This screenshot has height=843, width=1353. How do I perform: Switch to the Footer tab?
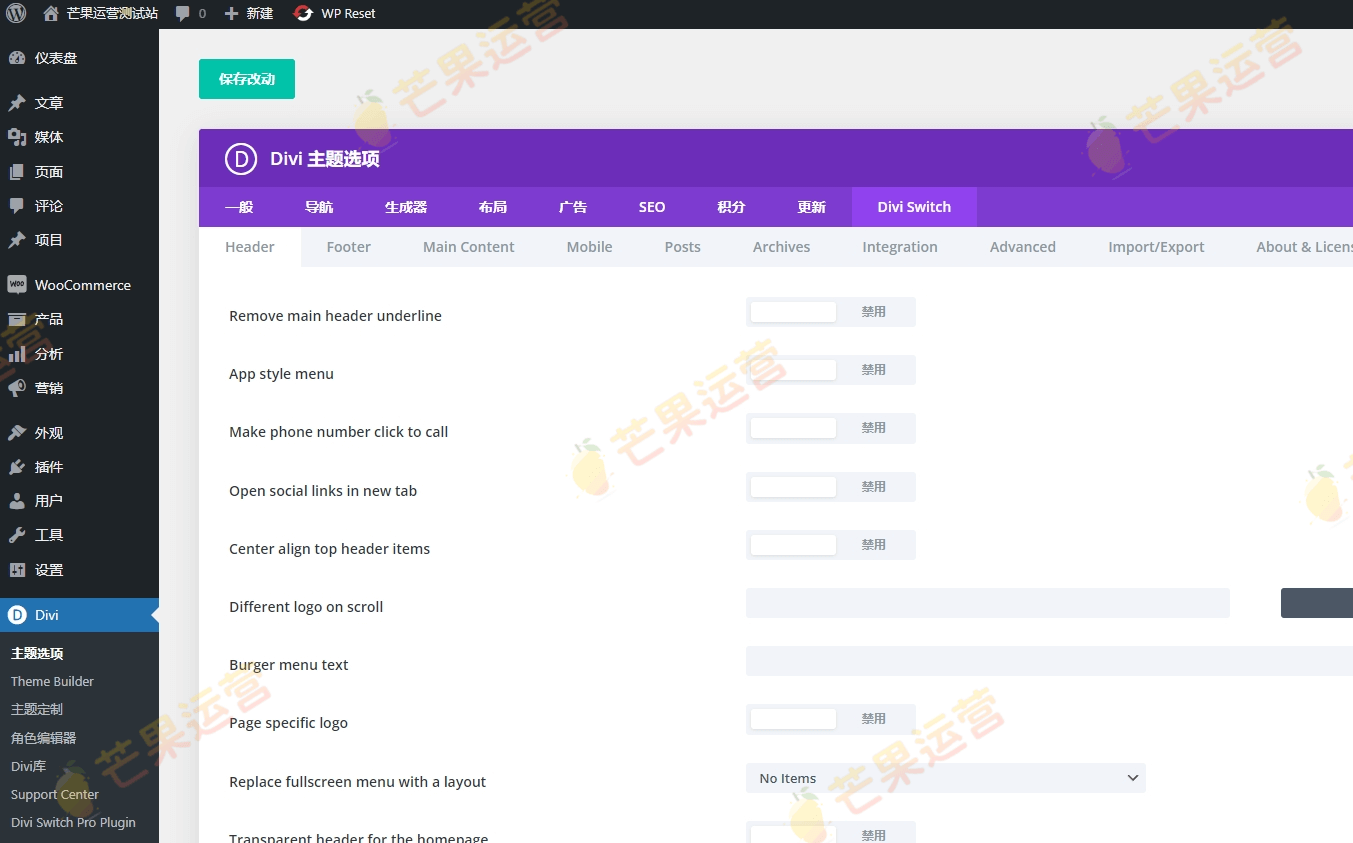(x=348, y=246)
